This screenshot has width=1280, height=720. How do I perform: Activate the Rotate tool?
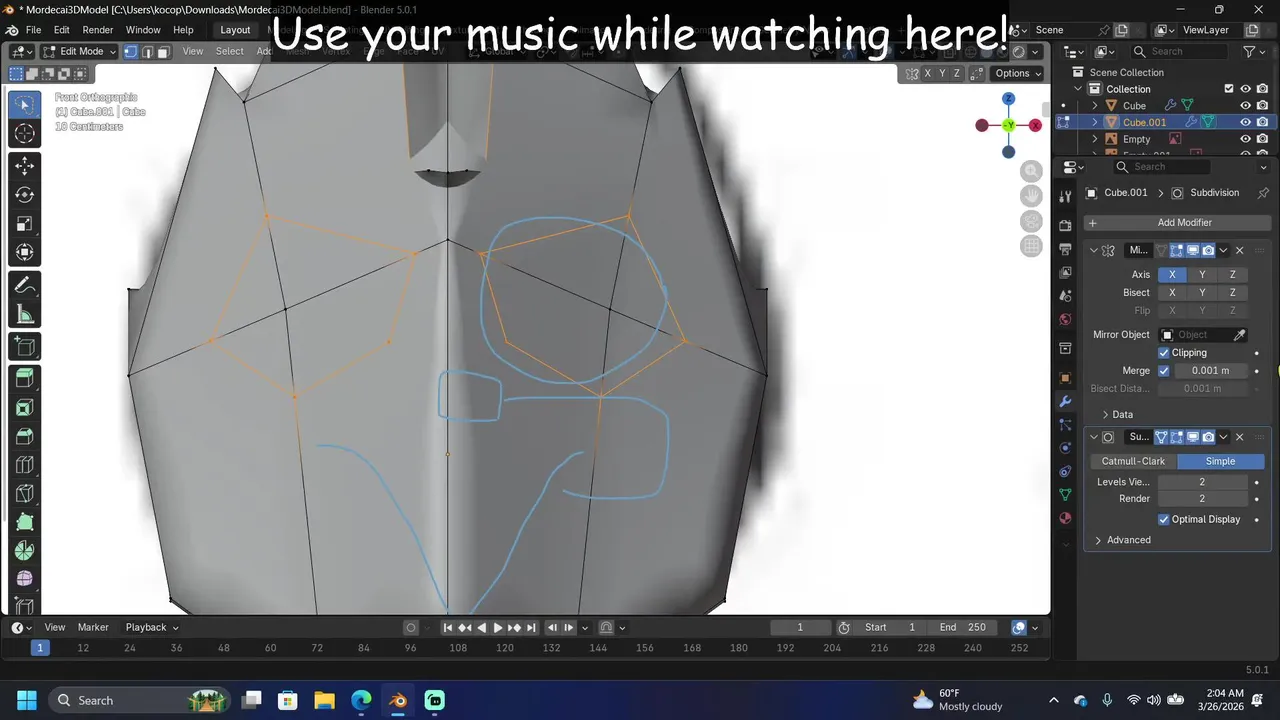tap(25, 195)
